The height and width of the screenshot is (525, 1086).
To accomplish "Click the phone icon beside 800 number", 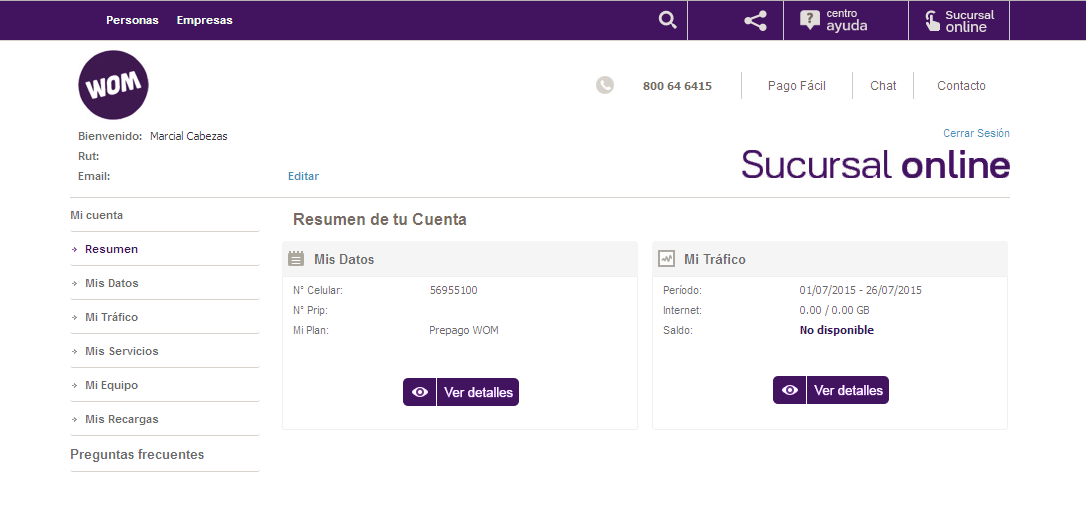I will point(605,86).
